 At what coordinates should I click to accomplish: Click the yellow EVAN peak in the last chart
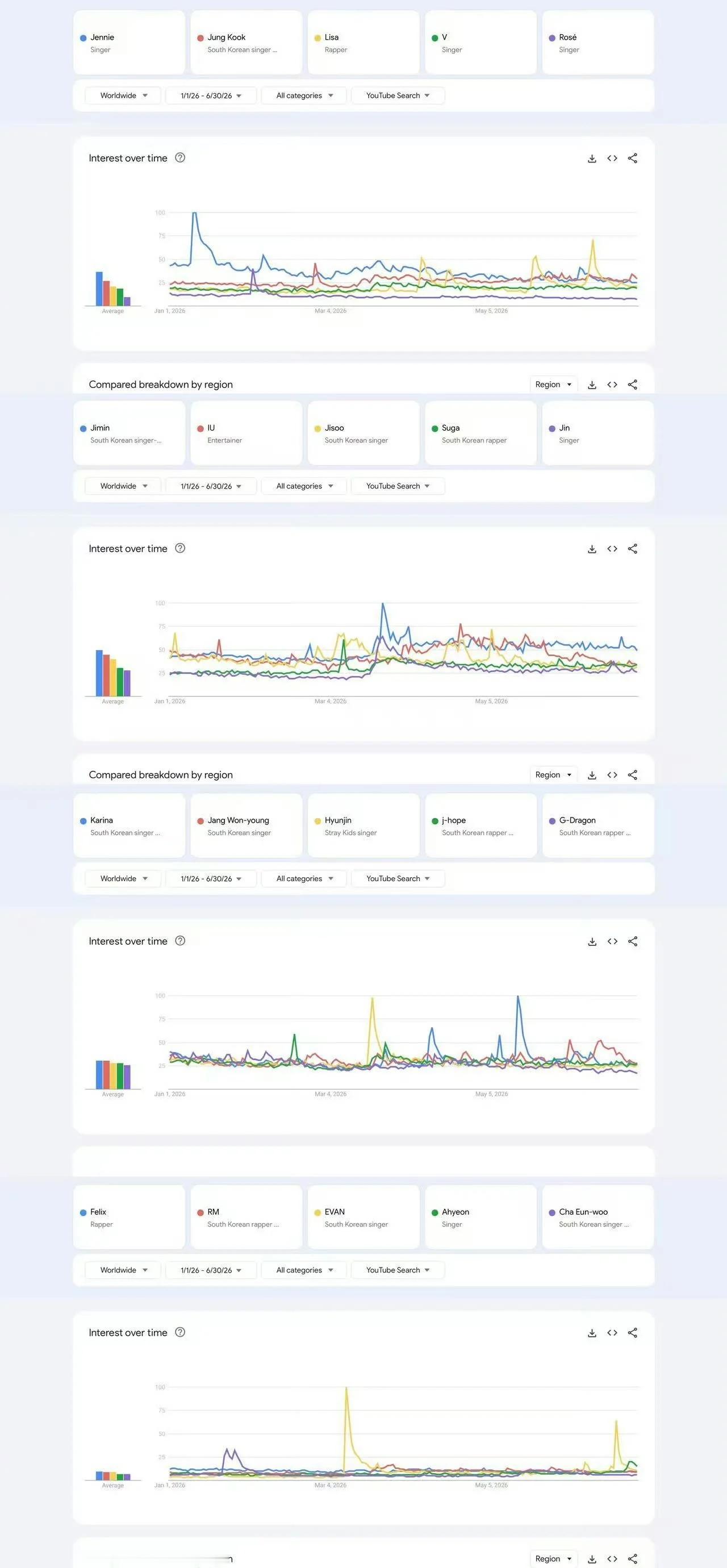(x=346, y=1390)
